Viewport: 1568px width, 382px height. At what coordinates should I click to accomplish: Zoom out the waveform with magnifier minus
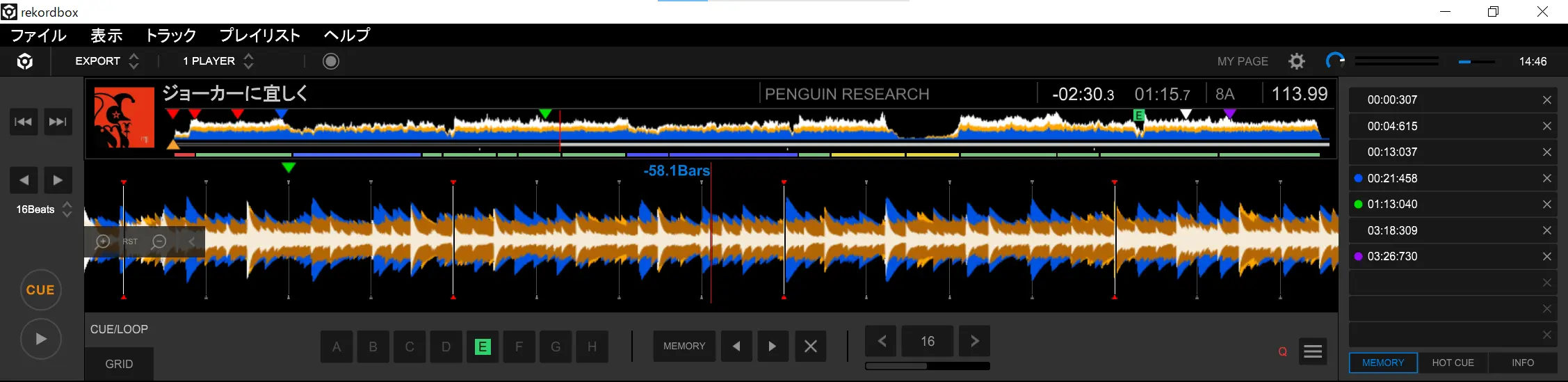coord(159,241)
